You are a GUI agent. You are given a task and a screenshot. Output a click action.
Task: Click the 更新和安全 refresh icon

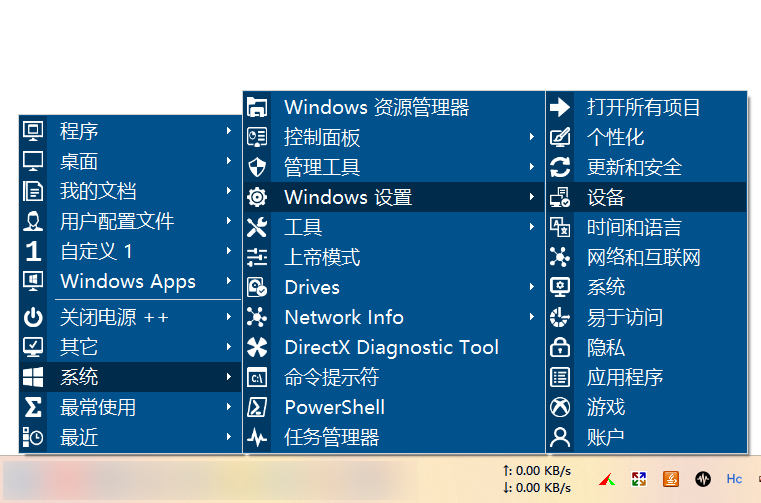pos(560,167)
